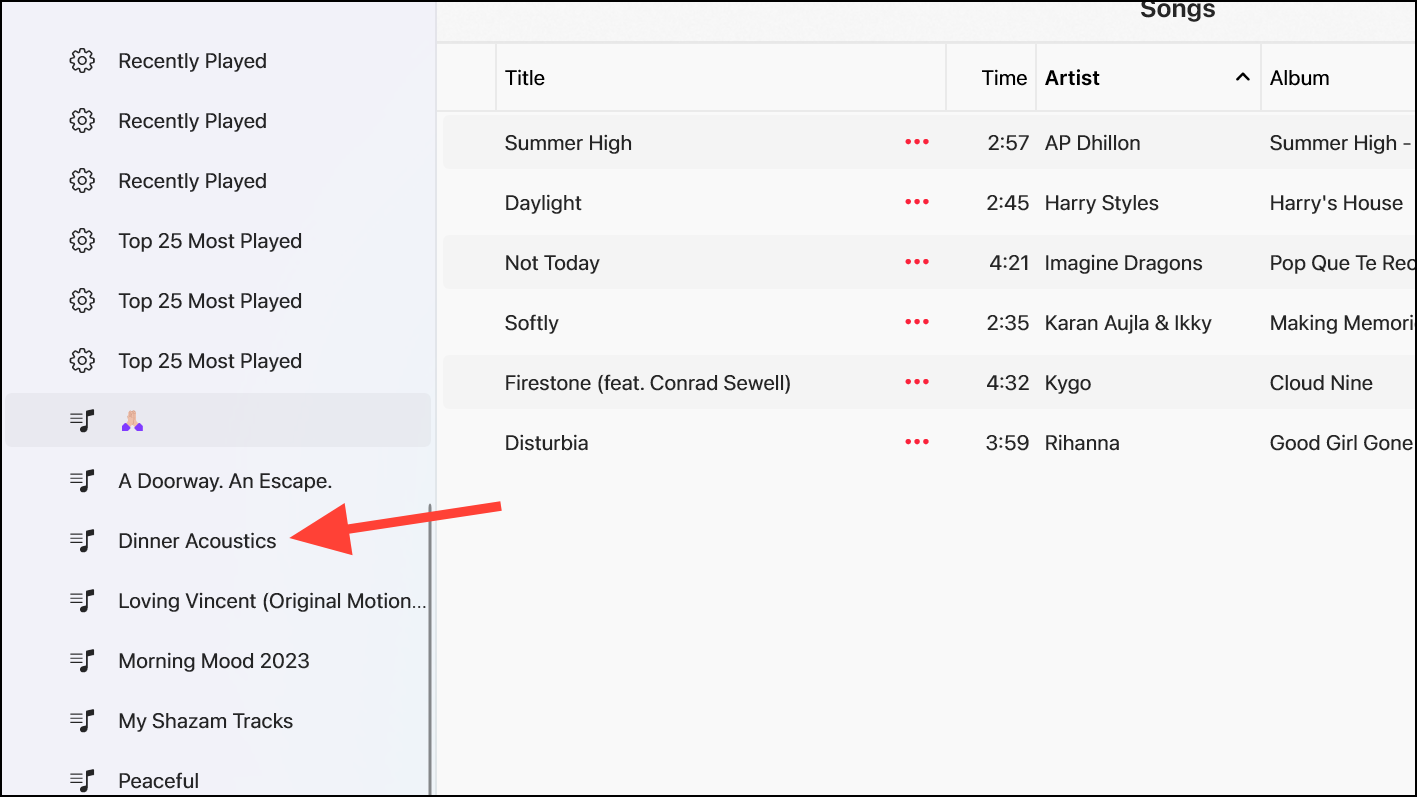Click the music note icon next to My Shazam Tracks
The height and width of the screenshot is (797, 1417).
click(82, 720)
